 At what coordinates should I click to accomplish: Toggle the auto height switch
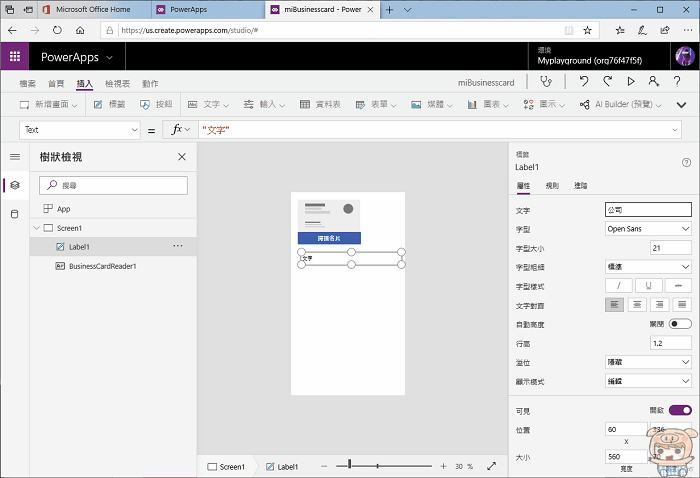[680, 324]
